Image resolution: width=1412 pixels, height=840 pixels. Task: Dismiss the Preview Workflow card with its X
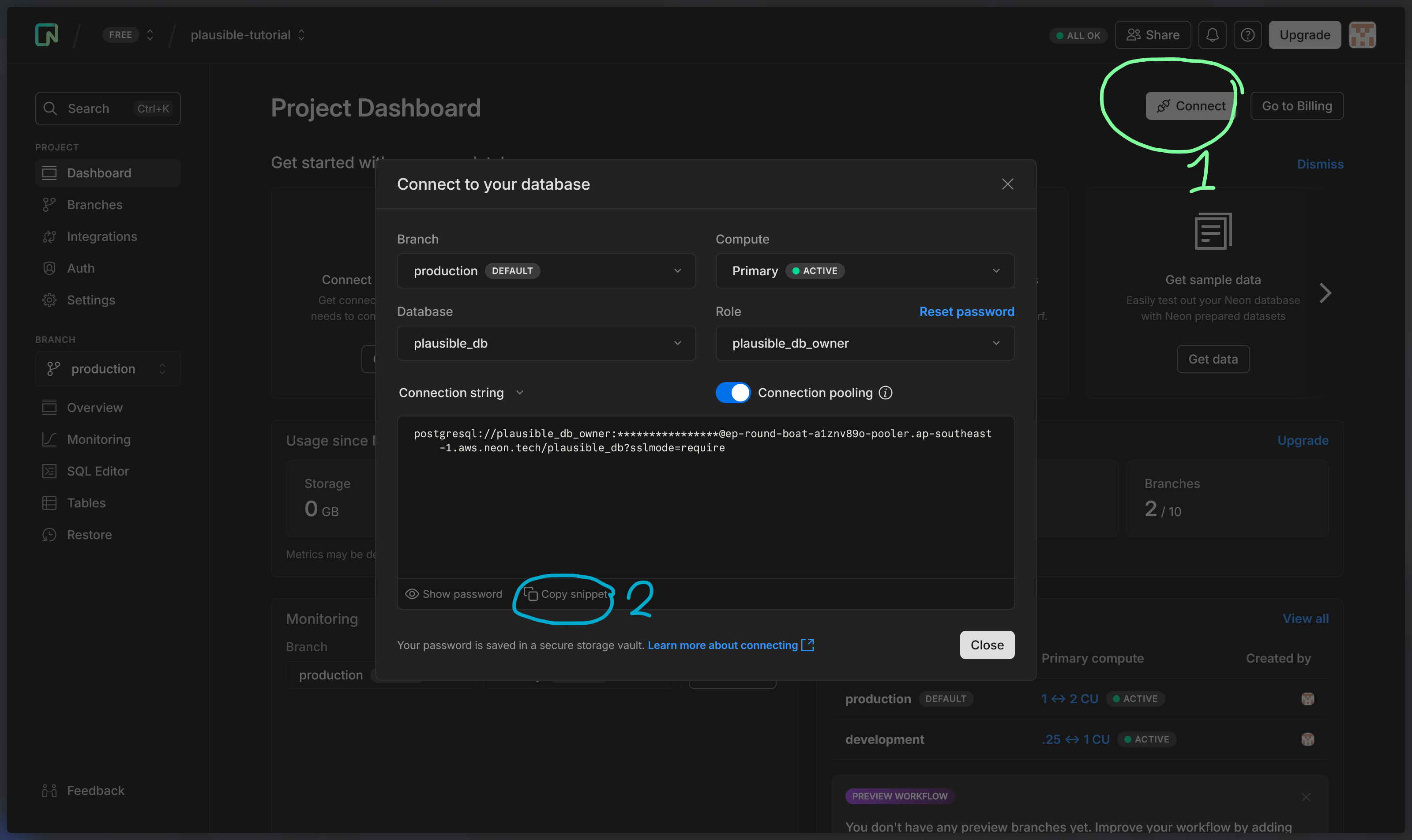(x=1306, y=797)
